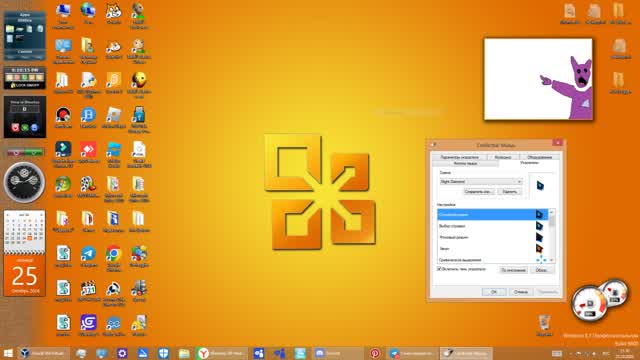The width and height of the screenshot is (640, 360).
Task: Click 'Удалить' delete scheme button
Action: [509, 191]
